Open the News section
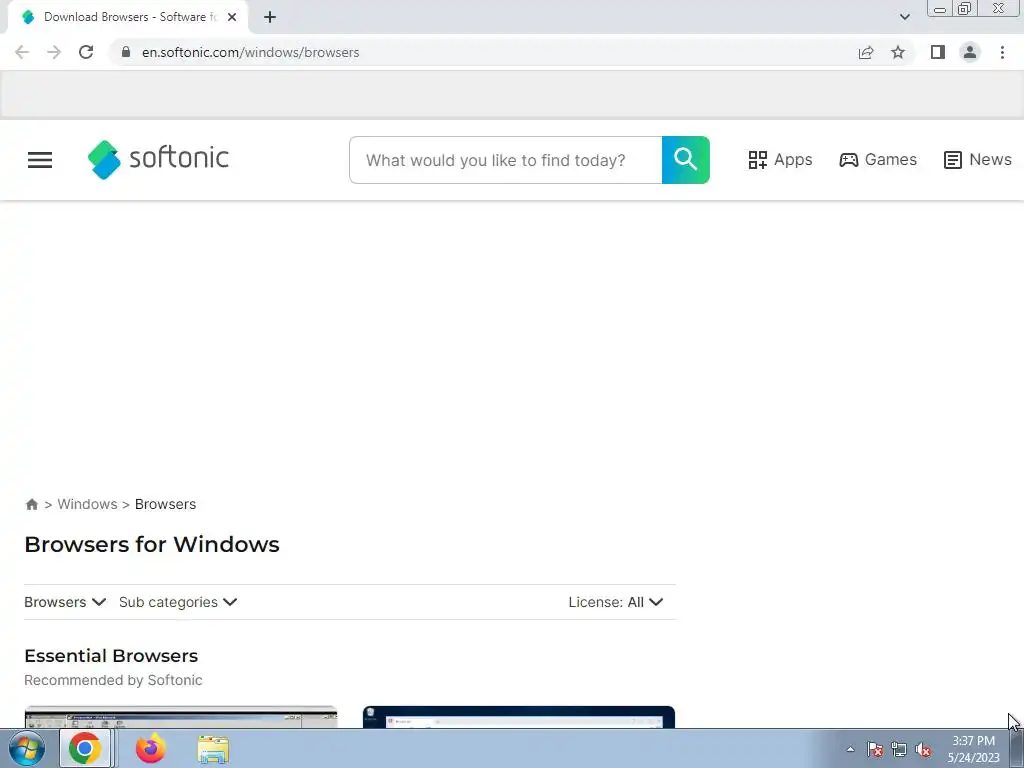Viewport: 1024px width, 768px height. click(x=978, y=160)
